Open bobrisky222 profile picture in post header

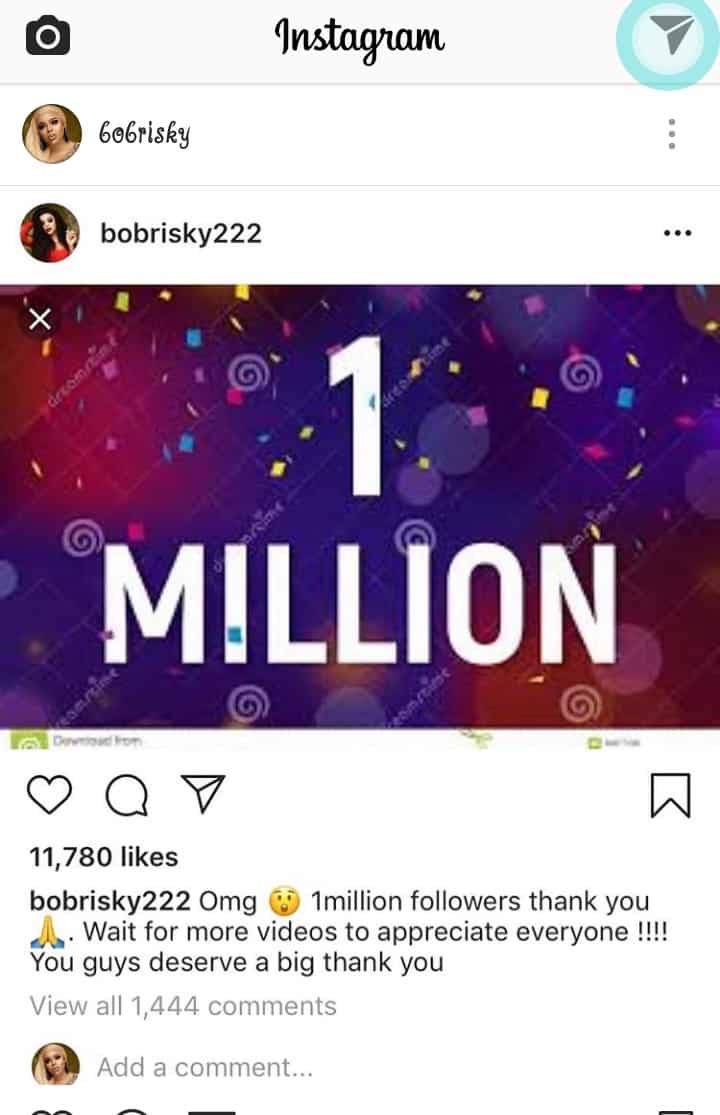[50, 233]
